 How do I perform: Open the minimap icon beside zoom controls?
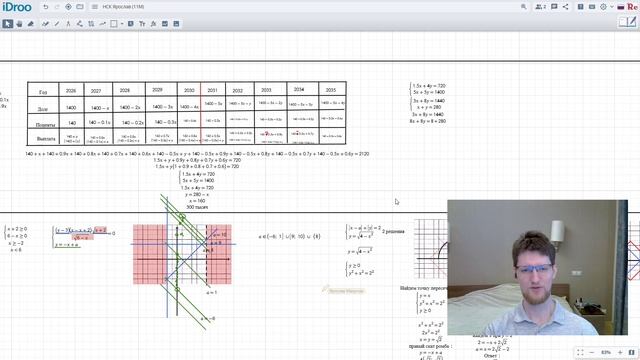point(631,352)
